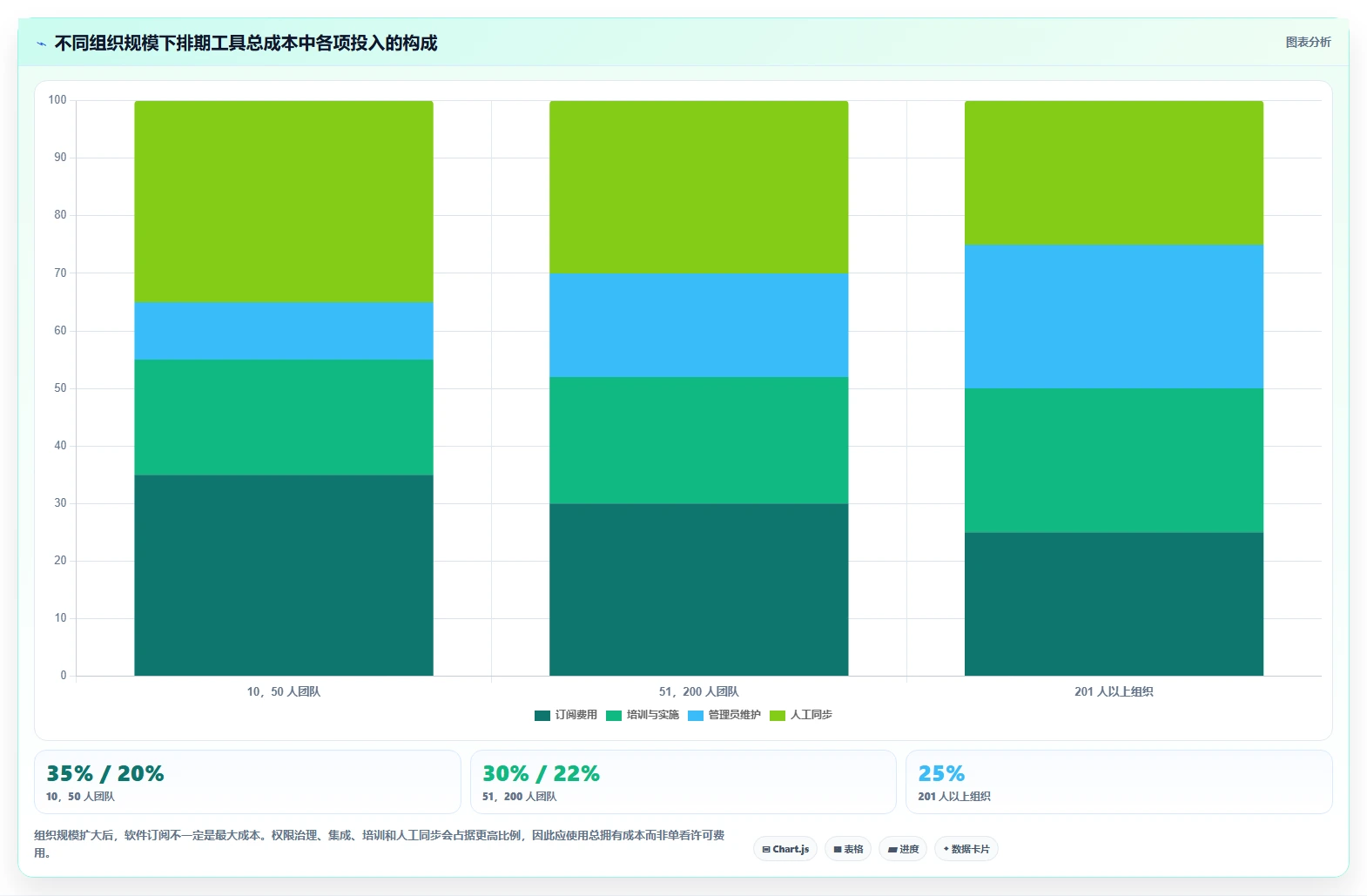
Task: Click the 图表分析 label
Action: click(x=1308, y=42)
